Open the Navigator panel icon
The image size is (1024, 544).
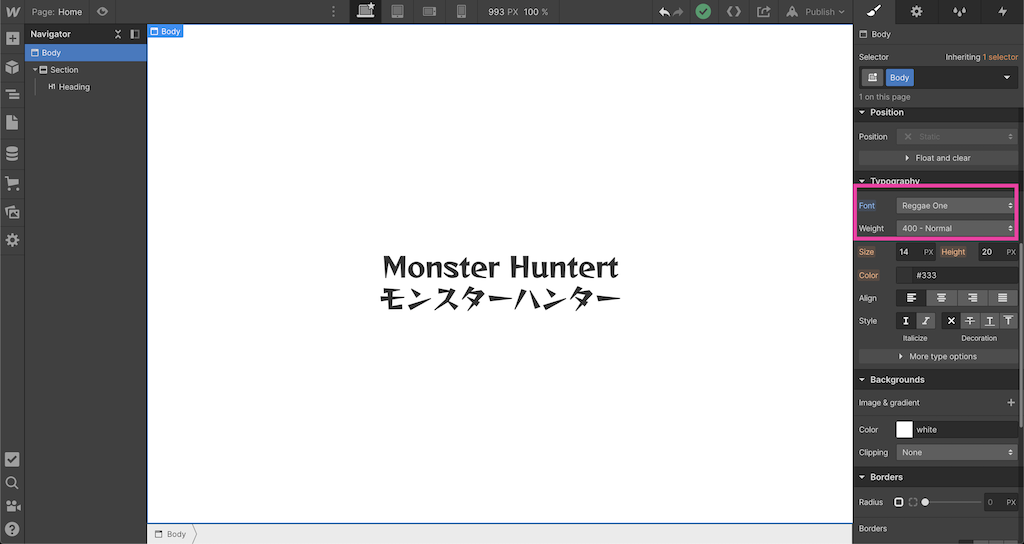[12, 95]
